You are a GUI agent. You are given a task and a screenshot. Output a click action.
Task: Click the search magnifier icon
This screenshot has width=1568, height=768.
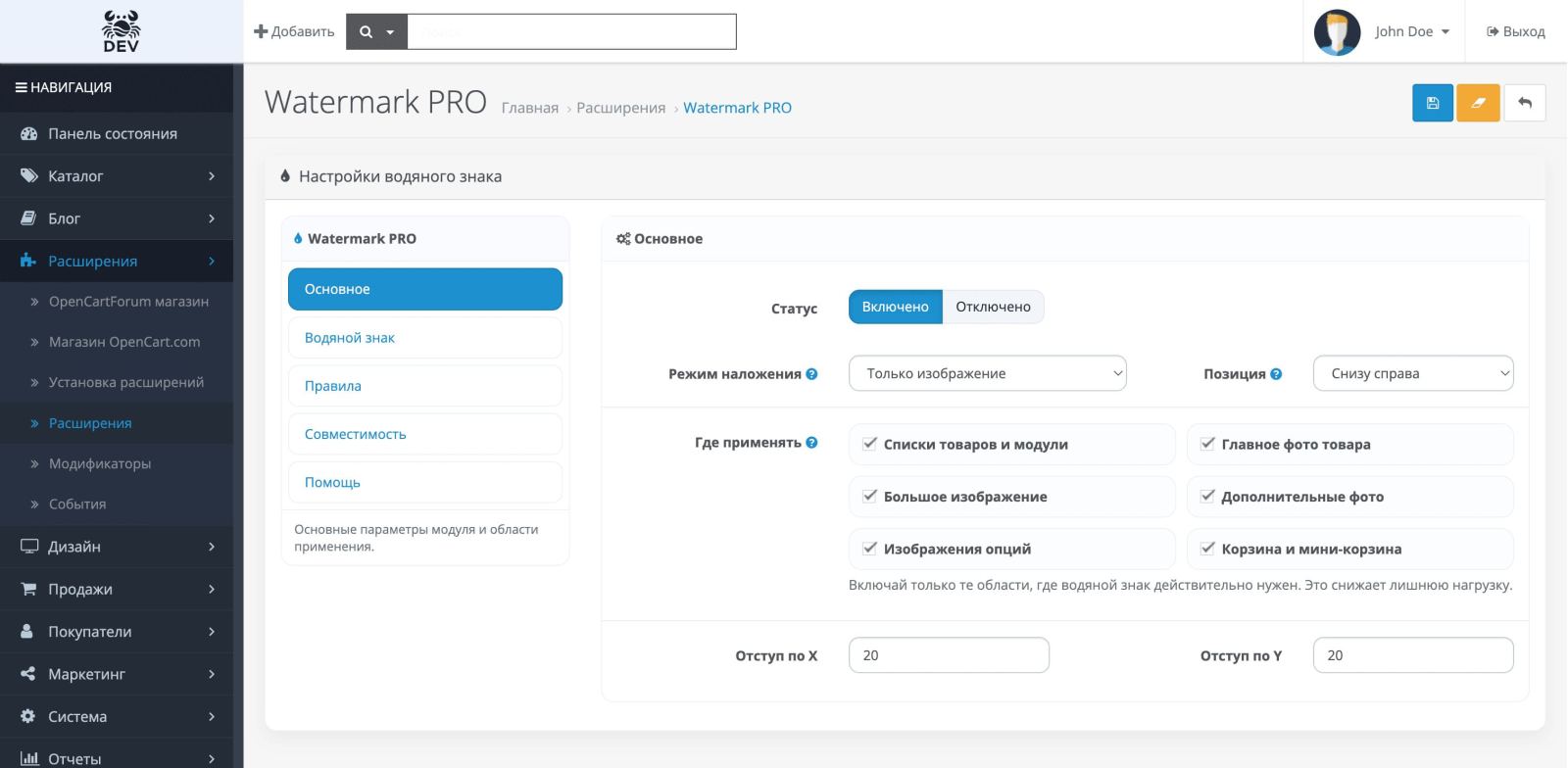367,31
